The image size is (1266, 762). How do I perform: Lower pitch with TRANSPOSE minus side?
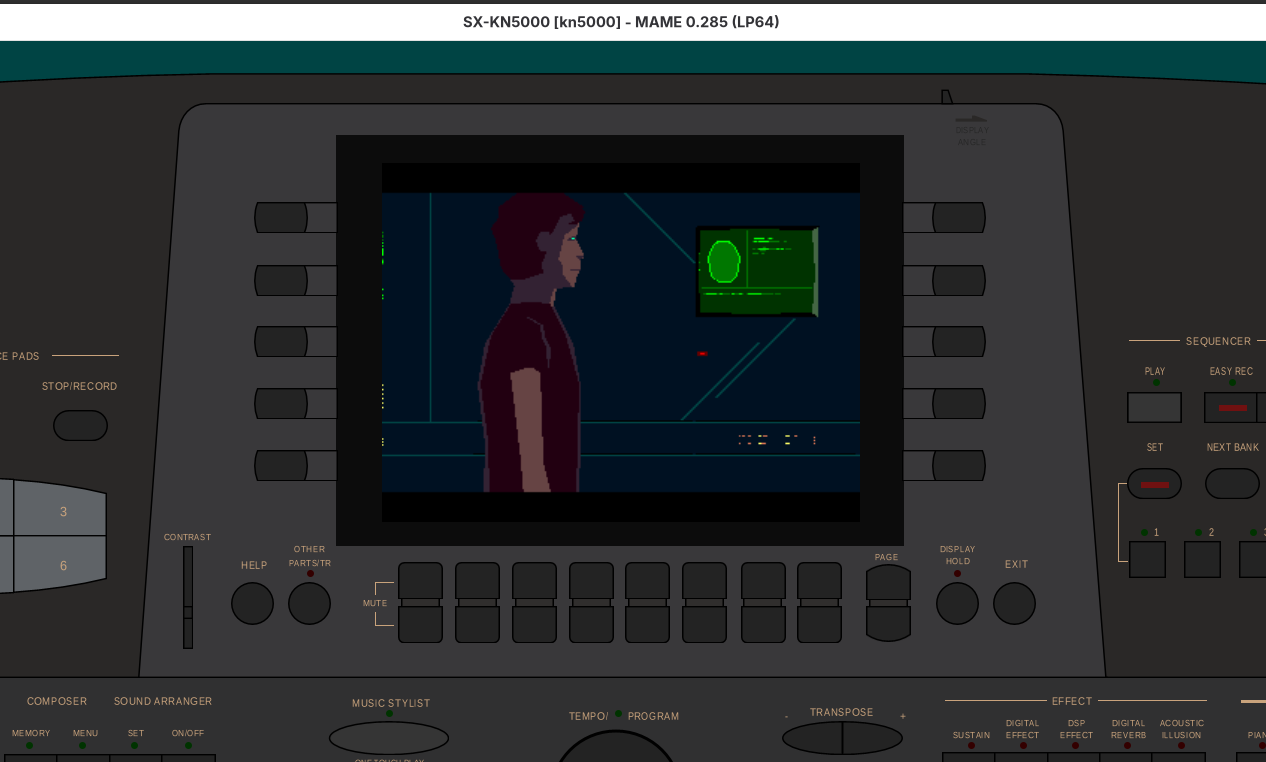pos(812,739)
